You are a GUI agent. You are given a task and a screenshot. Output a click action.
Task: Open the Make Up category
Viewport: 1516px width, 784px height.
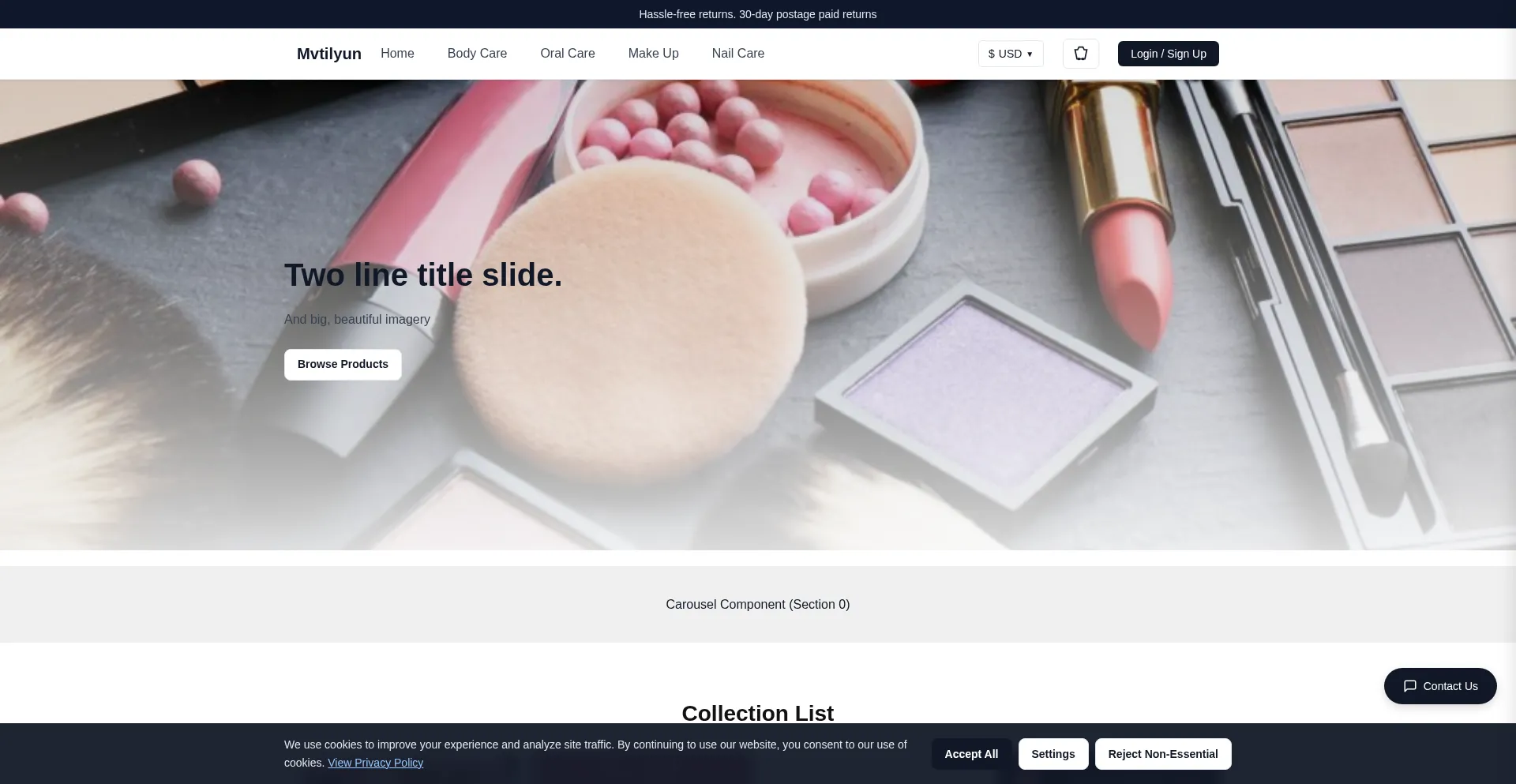click(653, 53)
